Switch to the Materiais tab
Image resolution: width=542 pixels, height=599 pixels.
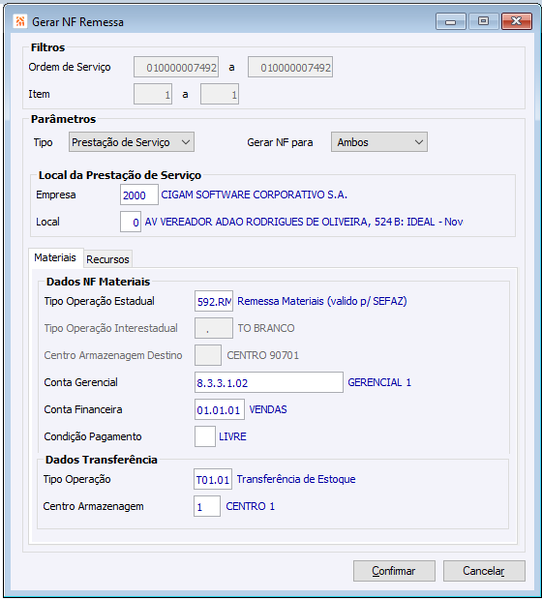click(x=55, y=257)
